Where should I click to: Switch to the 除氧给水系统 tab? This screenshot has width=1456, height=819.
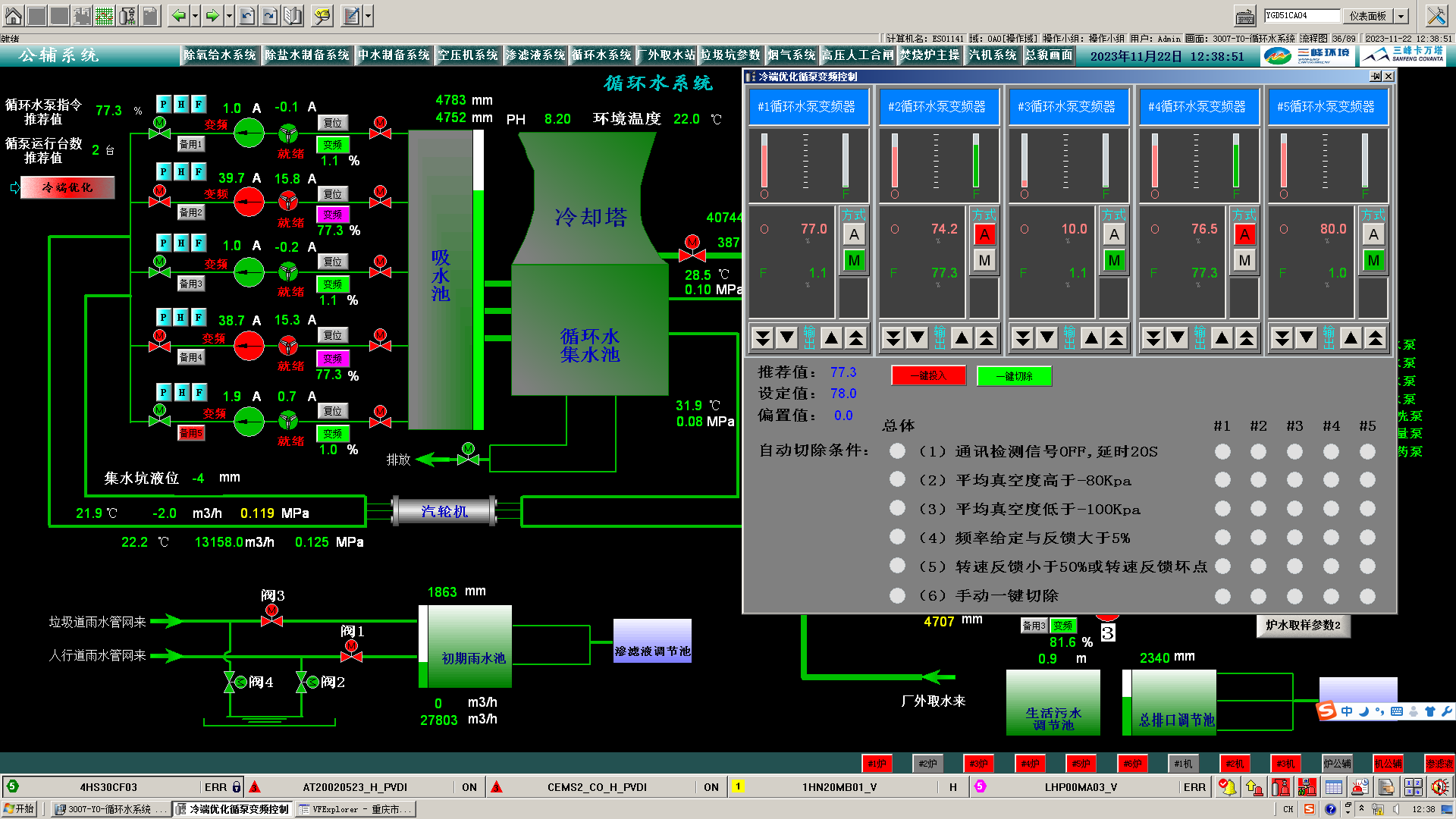coord(220,55)
